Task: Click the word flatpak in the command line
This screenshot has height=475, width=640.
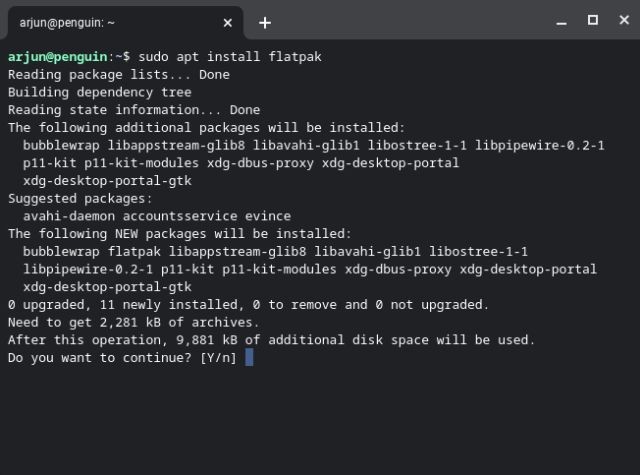Action: [x=295, y=57]
